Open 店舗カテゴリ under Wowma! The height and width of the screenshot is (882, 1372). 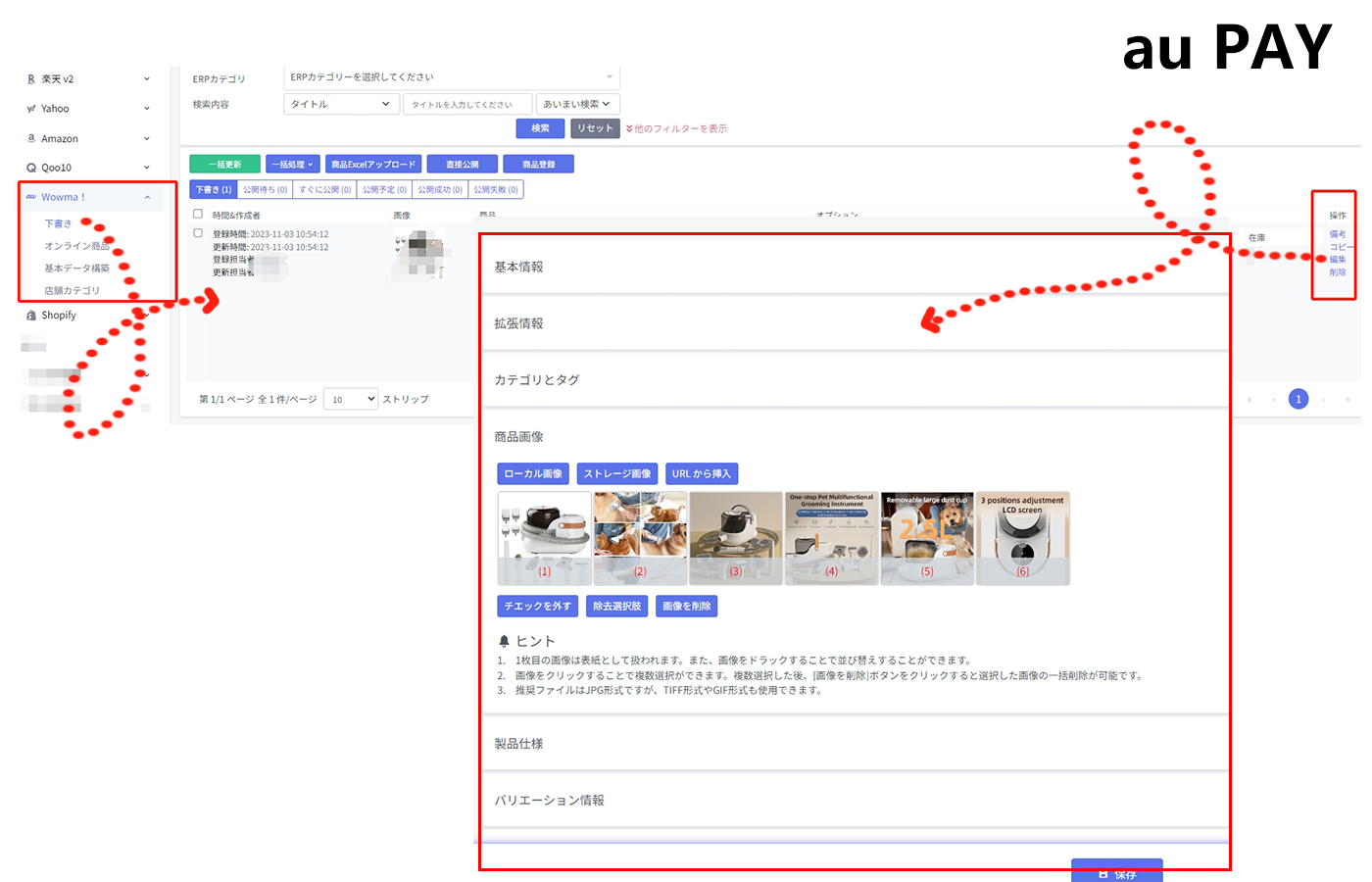(x=72, y=291)
